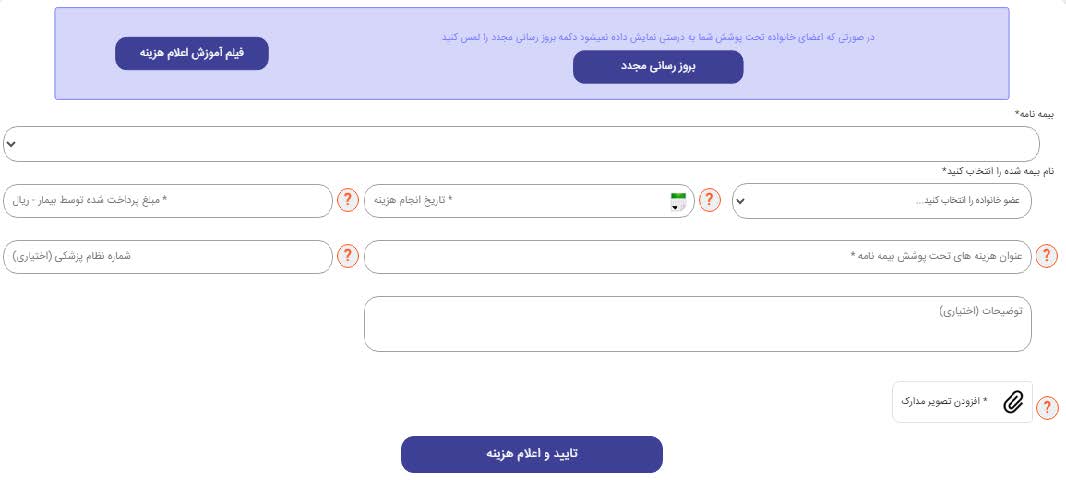Screen dimensions: 1066x480
Task: Click the small arrow of policy select box
Action: pos(11,144)
